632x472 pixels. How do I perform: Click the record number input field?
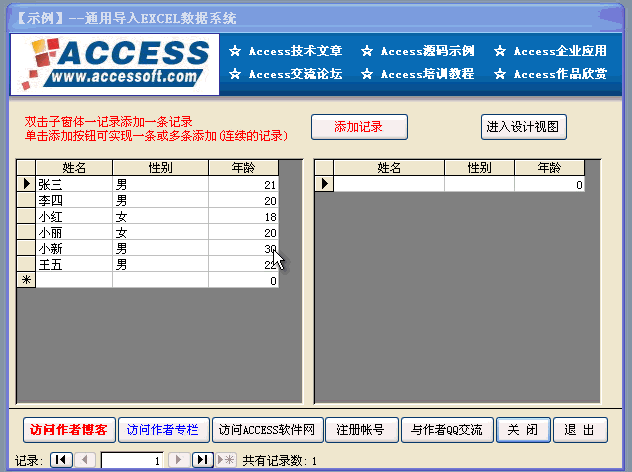pyautogui.click(x=132, y=460)
